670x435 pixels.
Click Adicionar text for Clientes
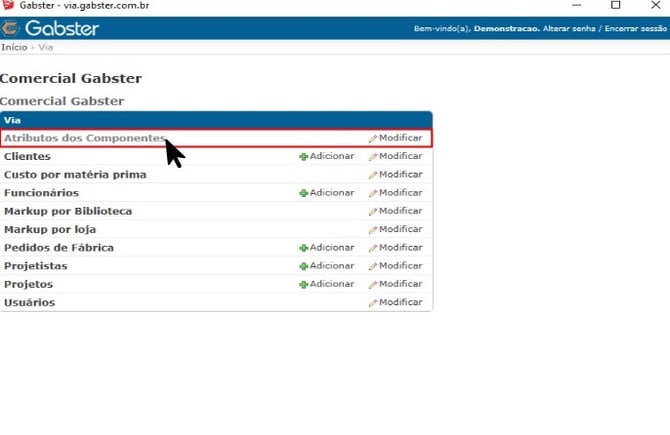click(332, 156)
